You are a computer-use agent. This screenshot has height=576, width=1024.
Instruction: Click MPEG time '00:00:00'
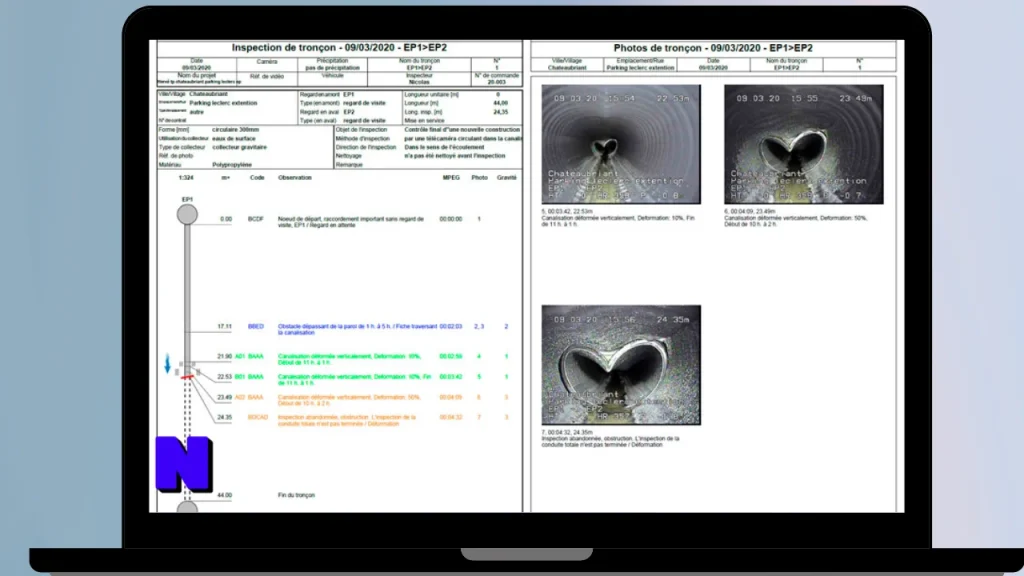coord(451,219)
